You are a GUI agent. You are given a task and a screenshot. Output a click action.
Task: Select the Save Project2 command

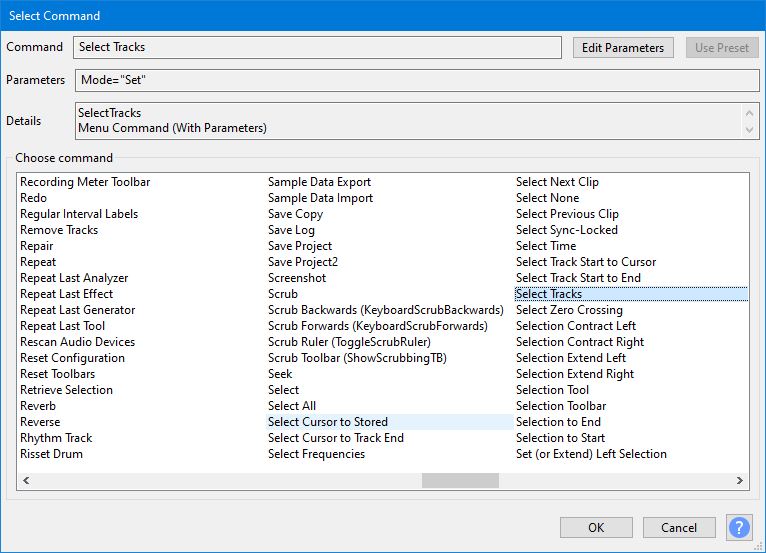pyautogui.click(x=303, y=262)
